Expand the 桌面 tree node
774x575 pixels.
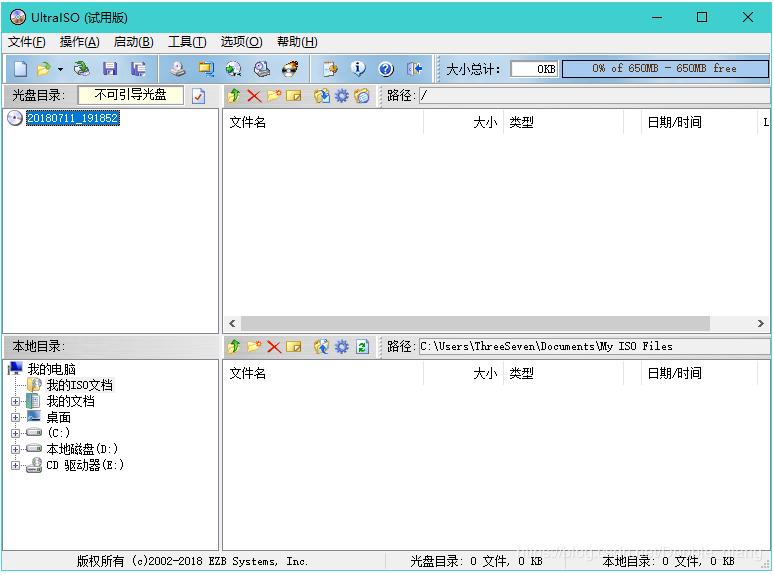tap(15, 418)
